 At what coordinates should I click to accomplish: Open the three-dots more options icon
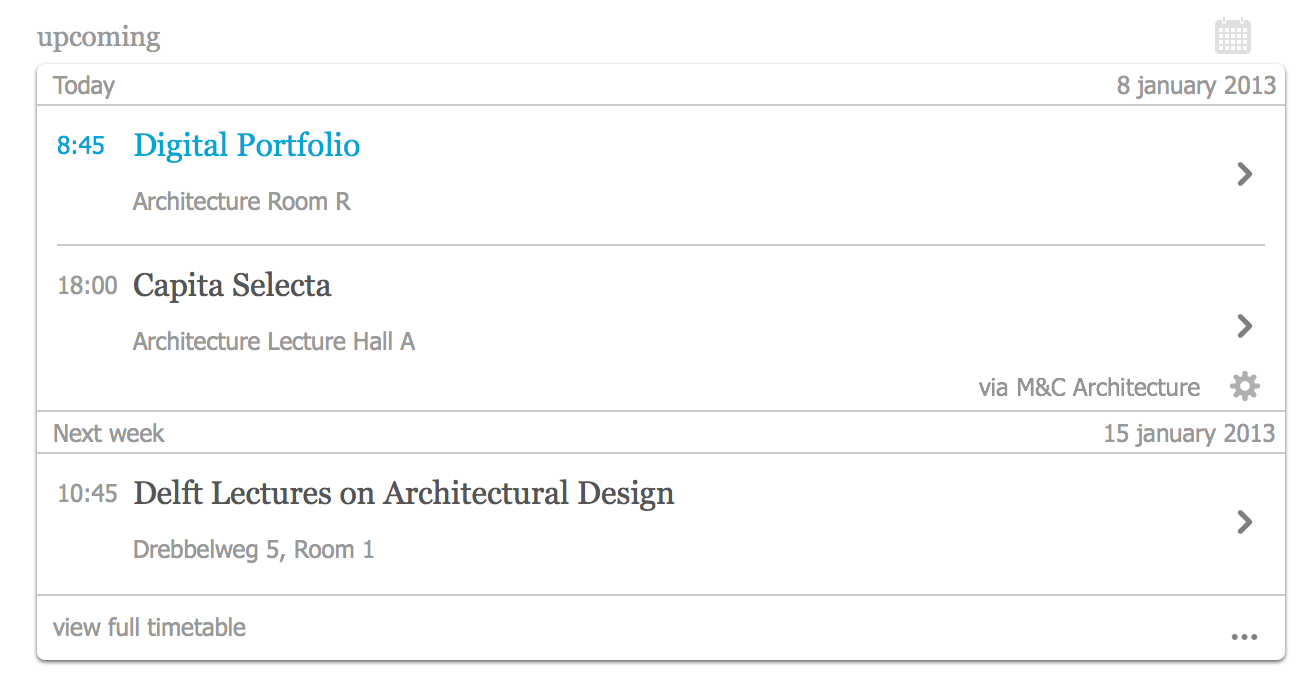[x=1244, y=636]
